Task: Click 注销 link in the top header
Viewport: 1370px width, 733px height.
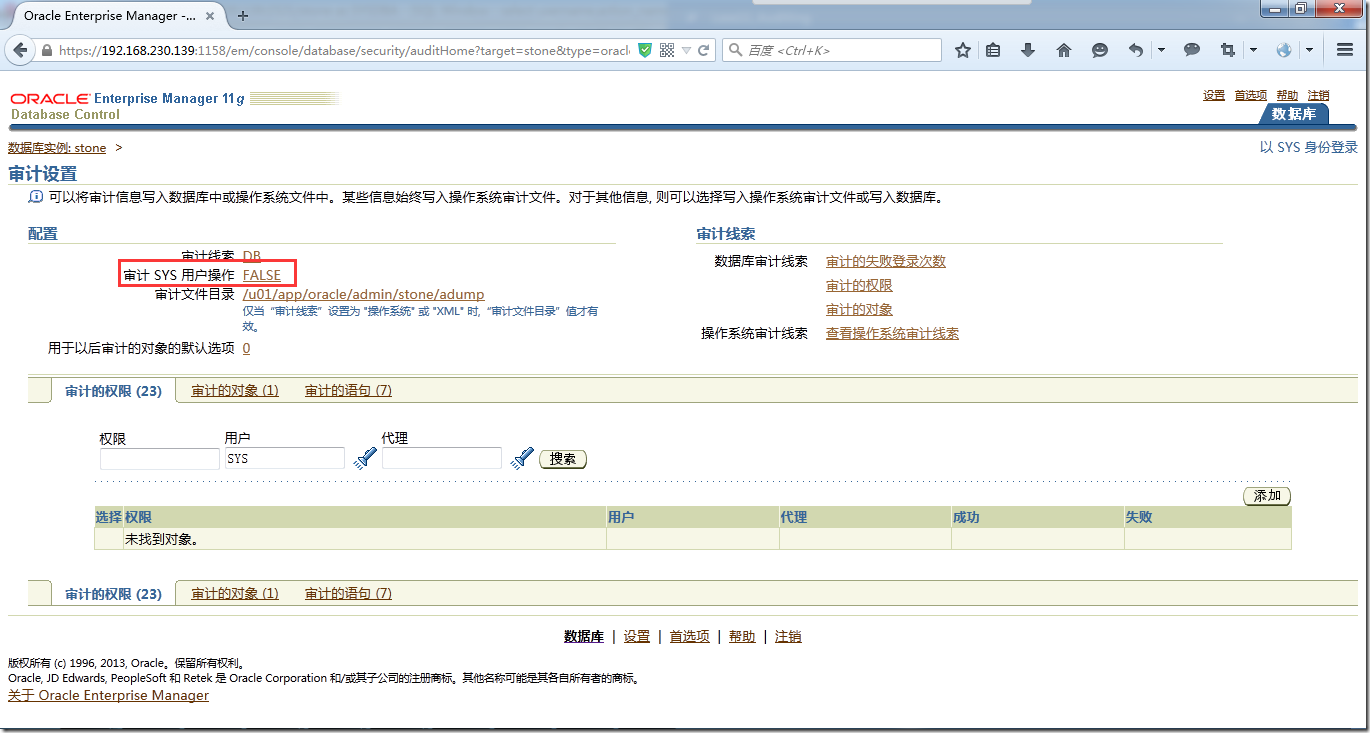Action: tap(1319, 95)
